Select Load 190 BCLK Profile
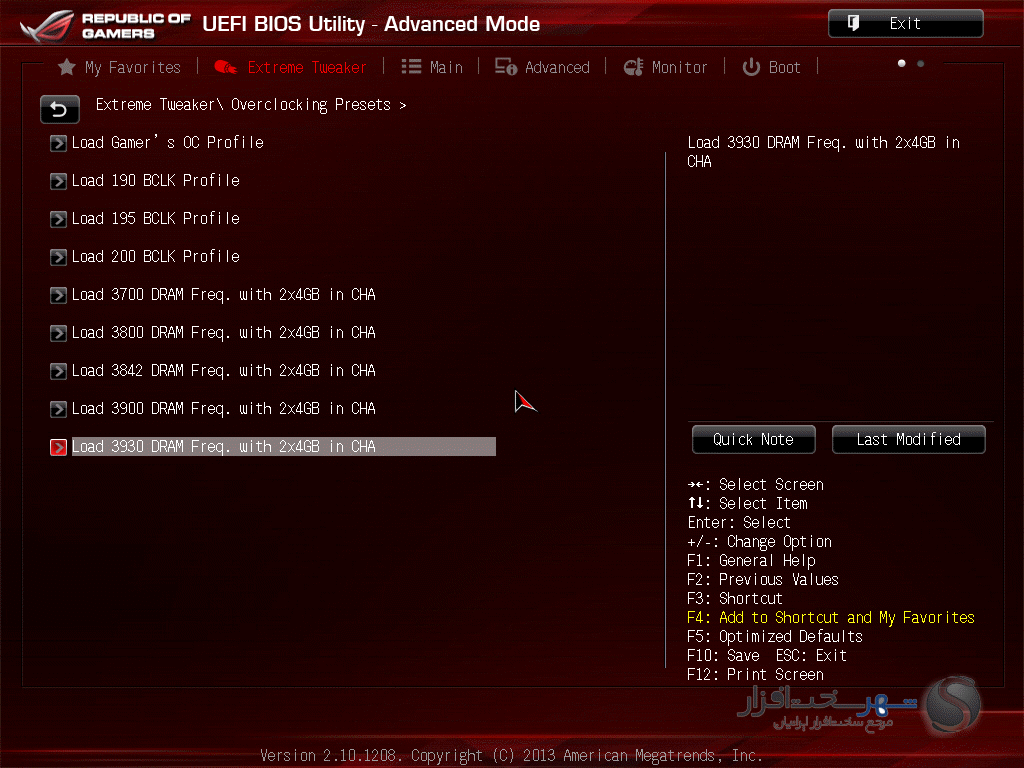The width and height of the screenshot is (1024, 768). click(156, 180)
